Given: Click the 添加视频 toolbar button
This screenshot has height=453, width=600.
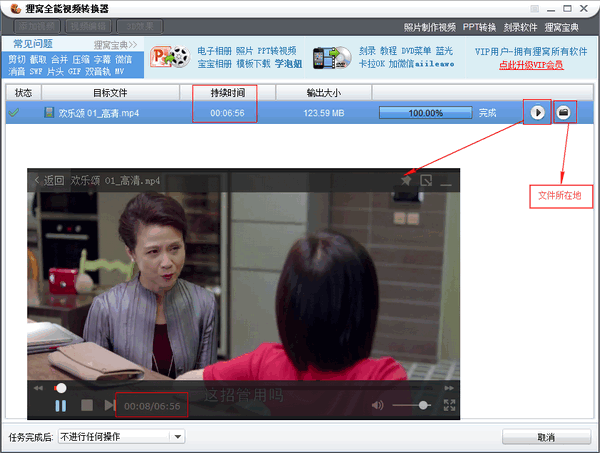Looking at the screenshot, I should [37, 26].
